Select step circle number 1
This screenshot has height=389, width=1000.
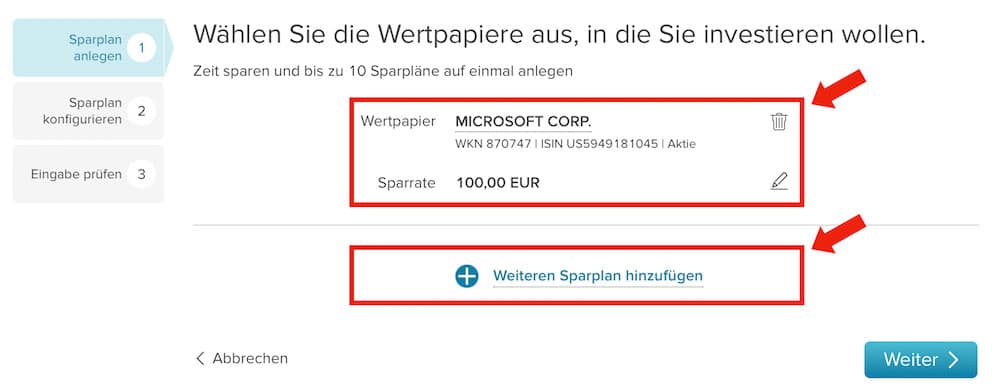click(141, 48)
